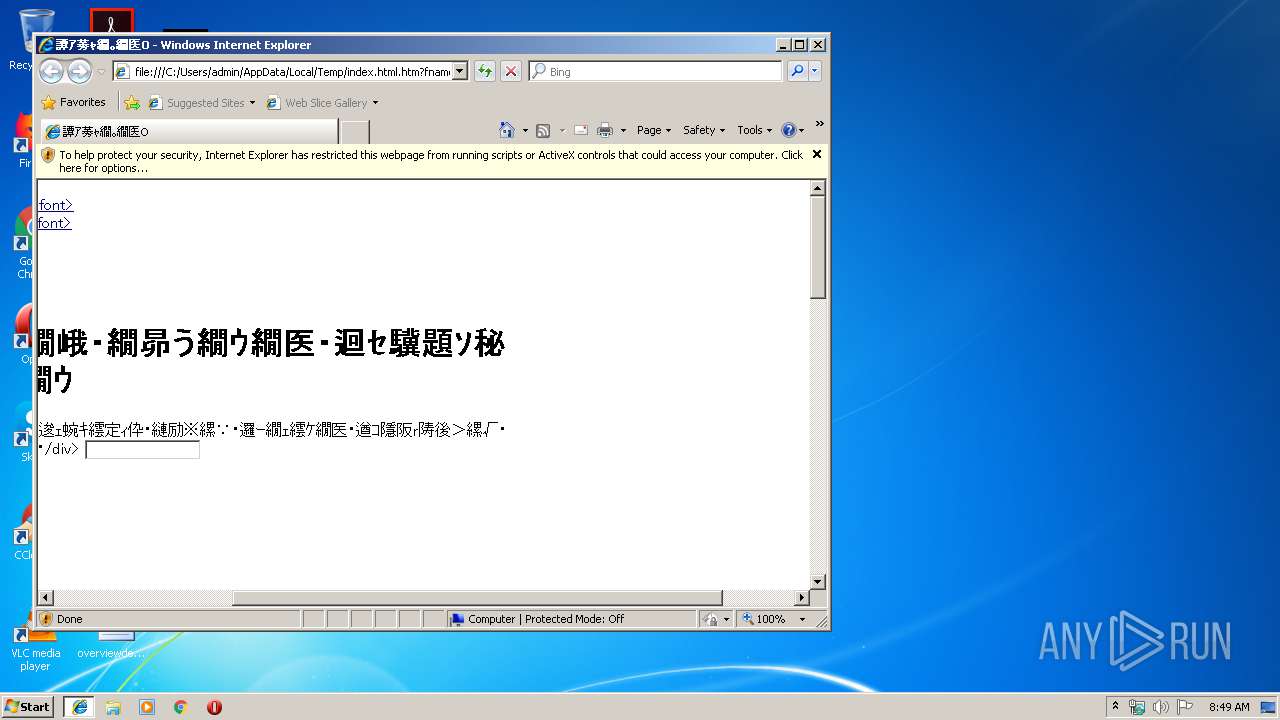Click the address bar URL field
Image resolution: width=1280 pixels, height=720 pixels.
coord(282,72)
